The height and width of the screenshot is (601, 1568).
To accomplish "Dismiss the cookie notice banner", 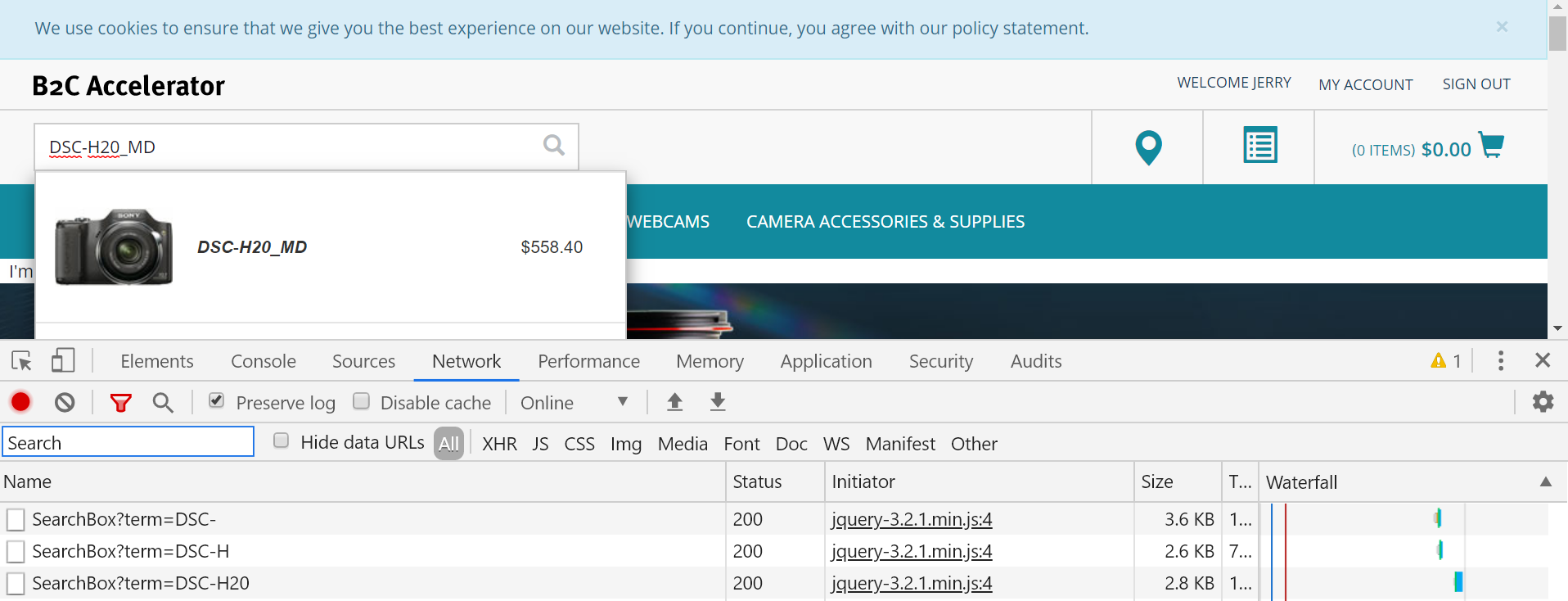I will coord(1502,27).
